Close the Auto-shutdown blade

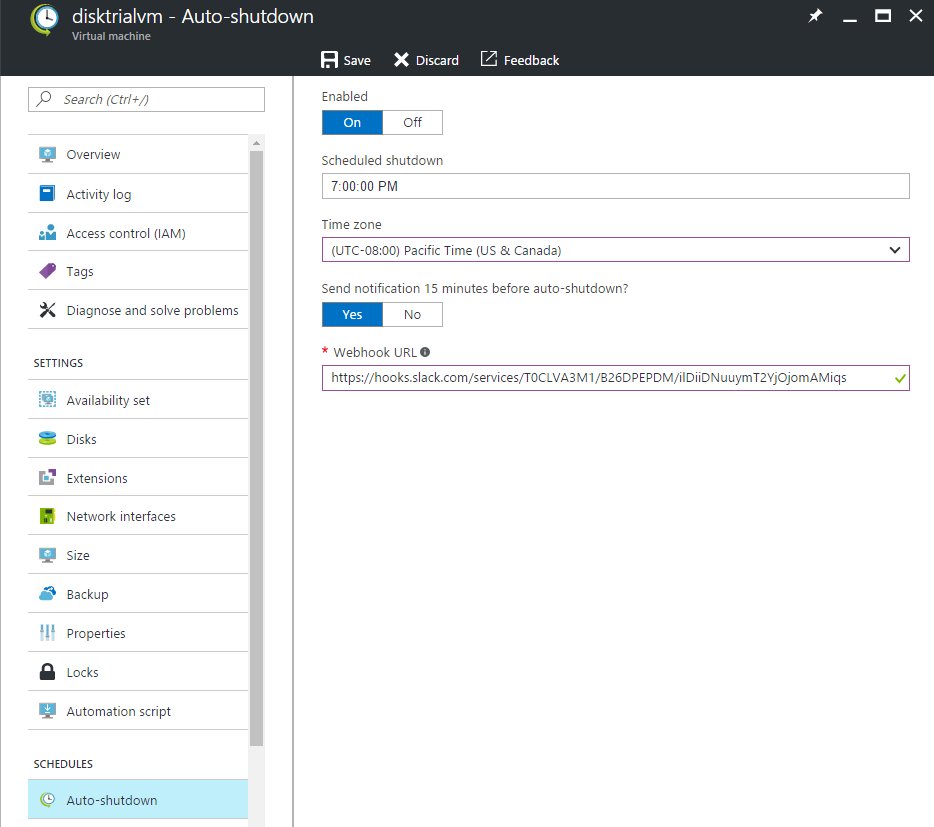[916, 16]
